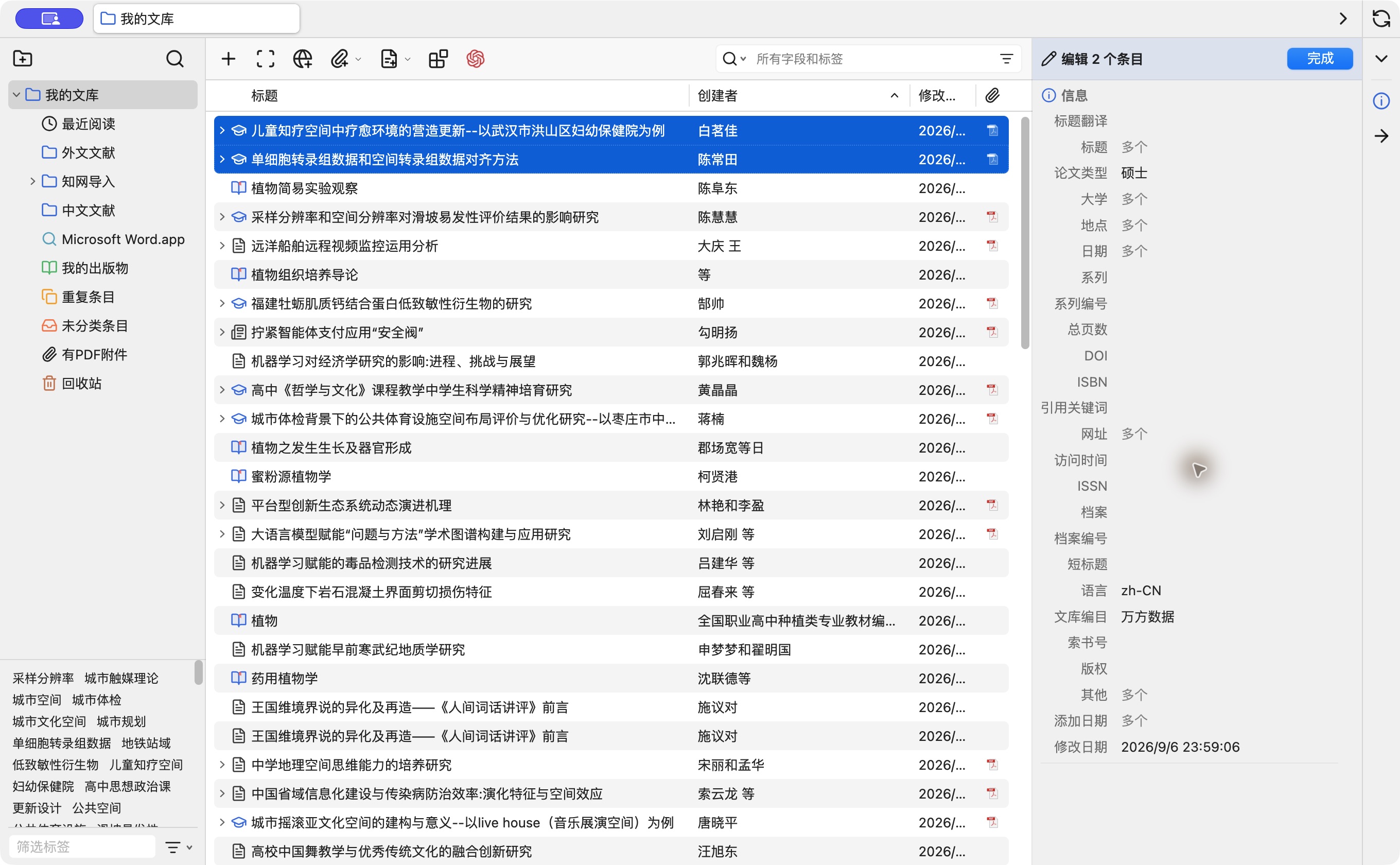Click the blue info pane icon

click(1381, 101)
